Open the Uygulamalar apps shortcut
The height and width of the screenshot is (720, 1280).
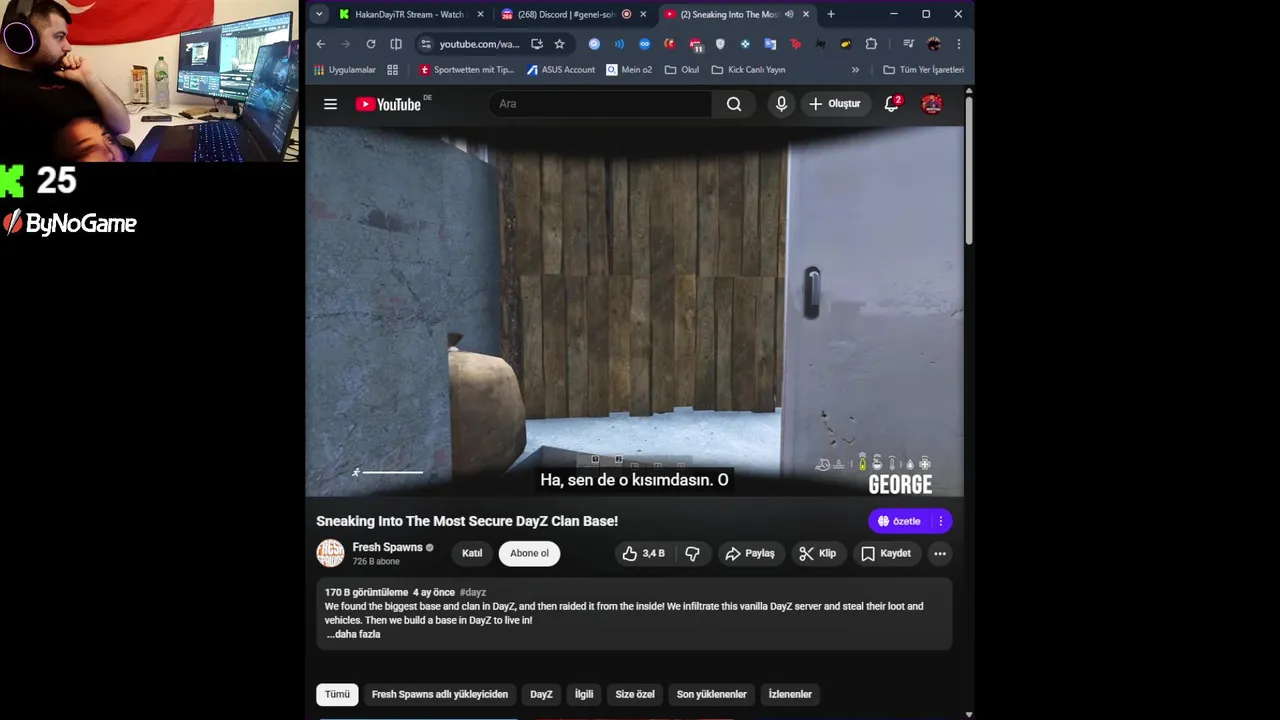coord(345,70)
